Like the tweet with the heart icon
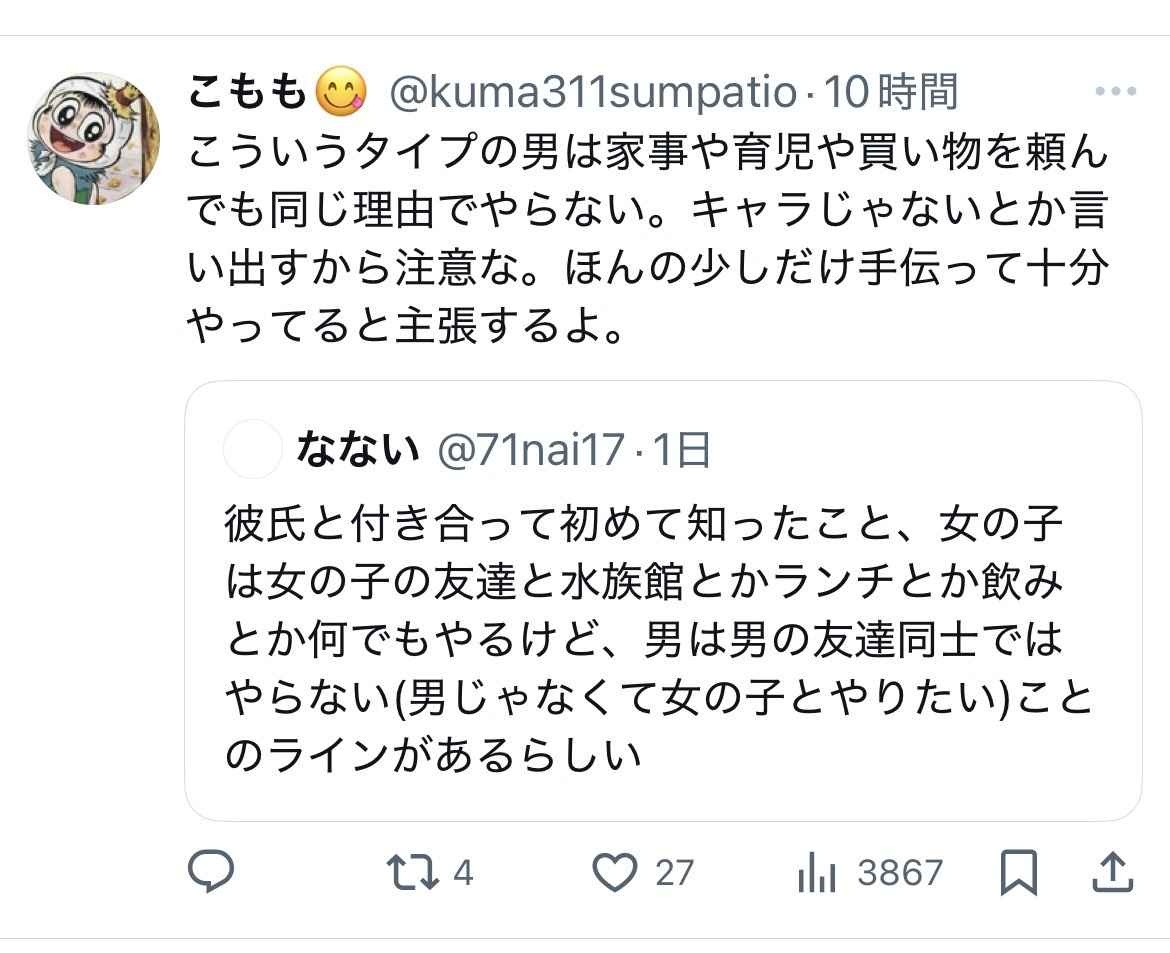The width and height of the screenshot is (1170, 953). point(615,873)
